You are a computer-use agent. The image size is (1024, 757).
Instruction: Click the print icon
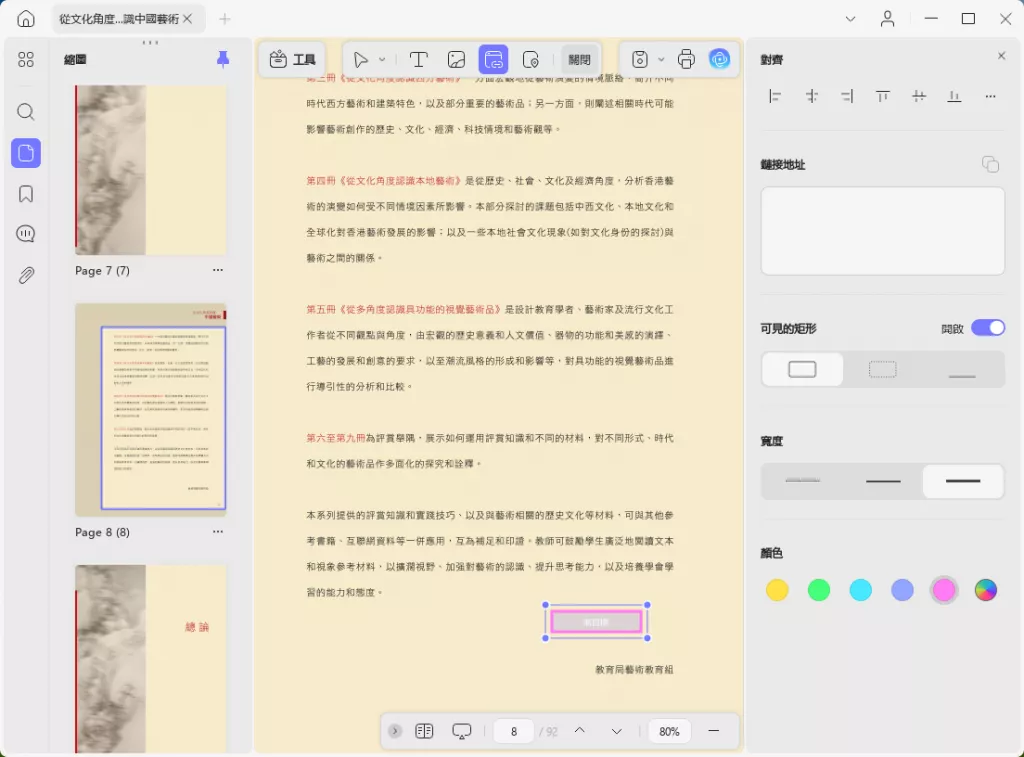point(686,59)
